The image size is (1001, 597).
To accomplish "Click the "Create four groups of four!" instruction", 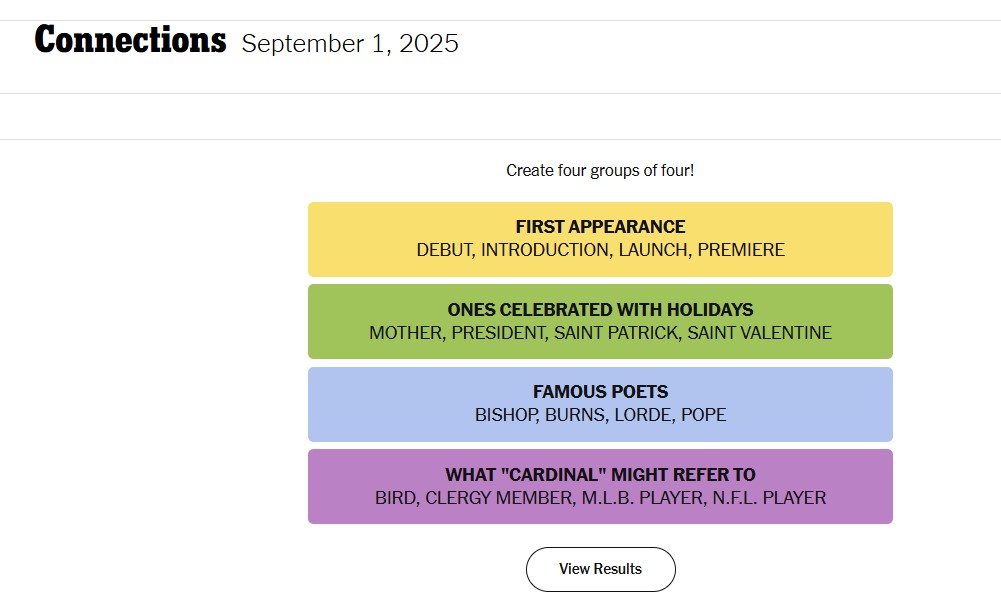I will (x=600, y=170).
